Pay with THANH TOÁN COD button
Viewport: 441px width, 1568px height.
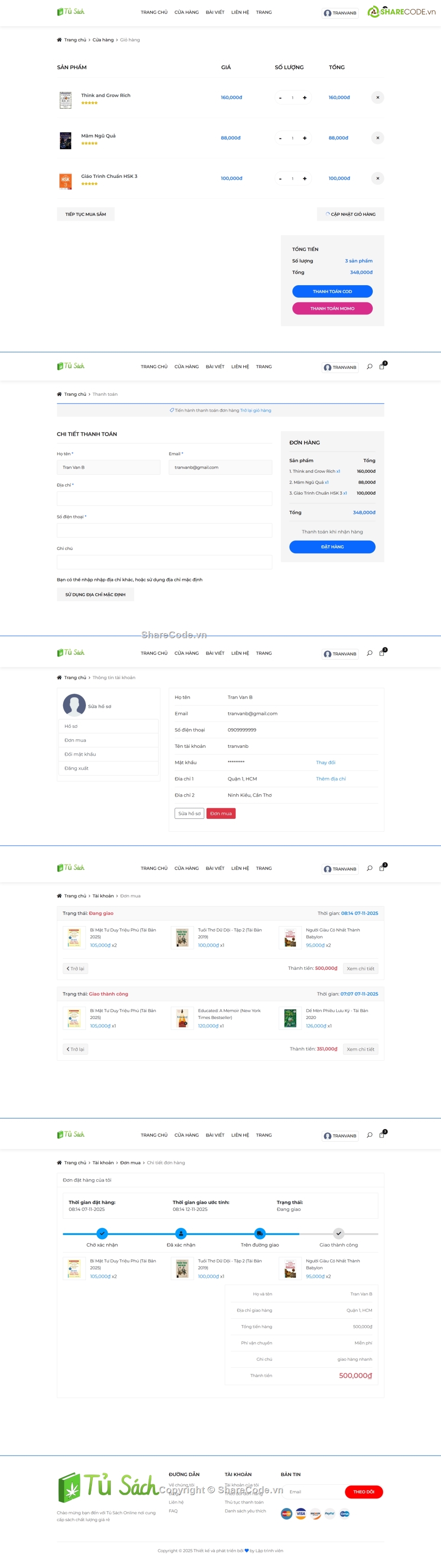pyautogui.click(x=332, y=292)
